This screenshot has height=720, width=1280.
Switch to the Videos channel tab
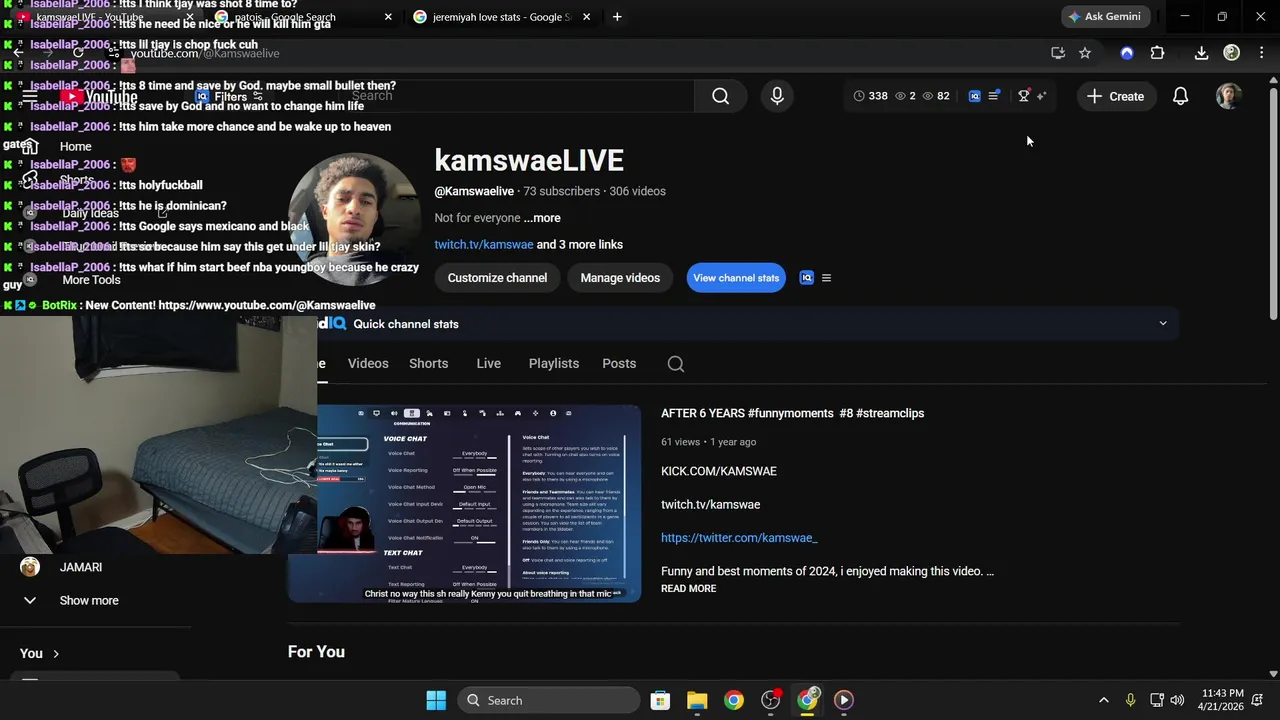(368, 364)
